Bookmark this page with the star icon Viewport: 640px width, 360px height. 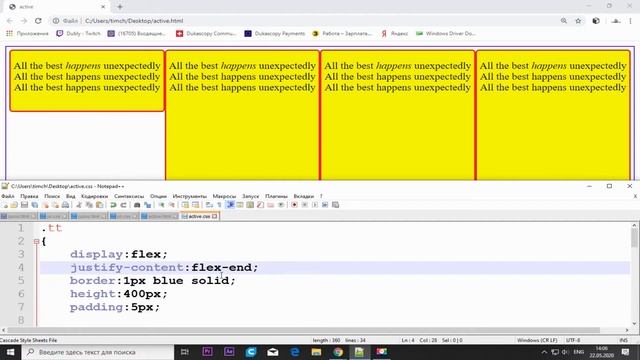click(578, 21)
